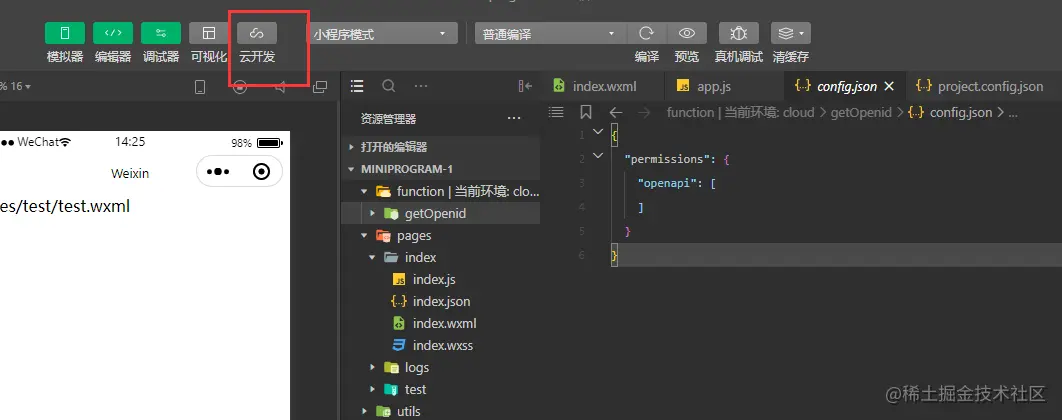
Task: Fold the permissions block at line 2
Action: pyautogui.click(x=597, y=156)
